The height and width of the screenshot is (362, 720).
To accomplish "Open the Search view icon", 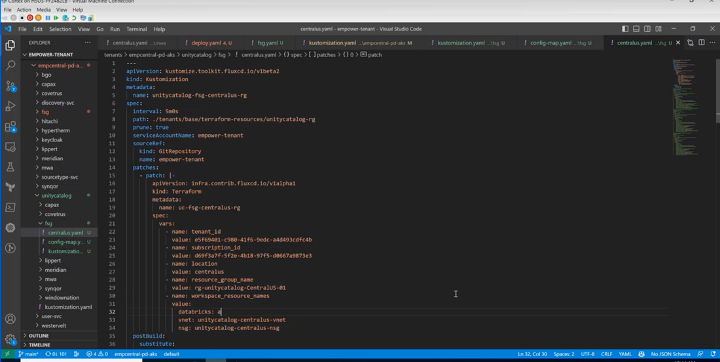I will pos(10,66).
